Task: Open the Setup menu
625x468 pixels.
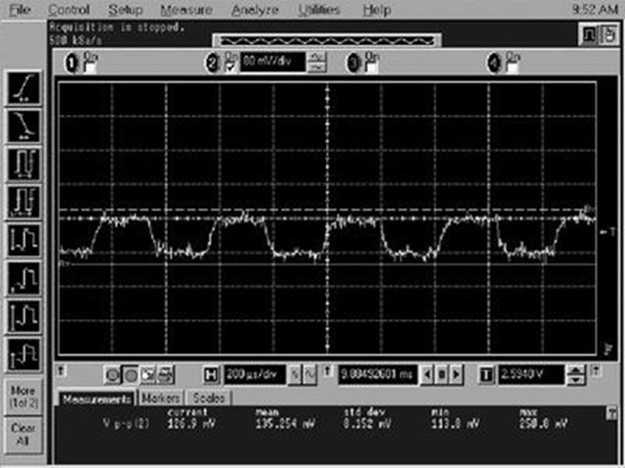Action: pos(125,10)
